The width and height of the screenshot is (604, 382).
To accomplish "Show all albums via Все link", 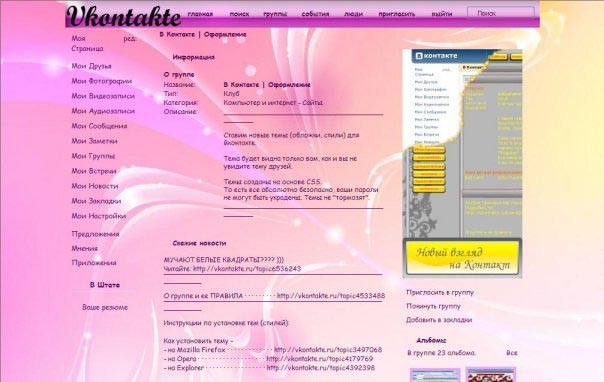I will [512, 353].
